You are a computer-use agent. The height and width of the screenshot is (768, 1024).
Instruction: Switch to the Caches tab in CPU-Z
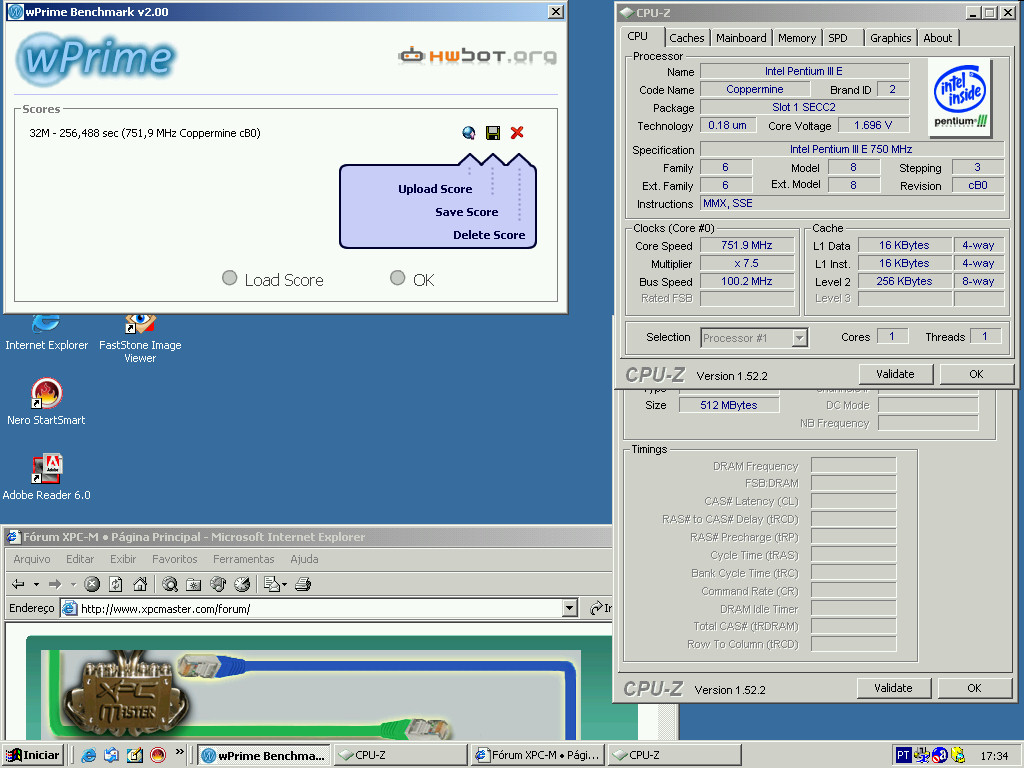pos(686,38)
